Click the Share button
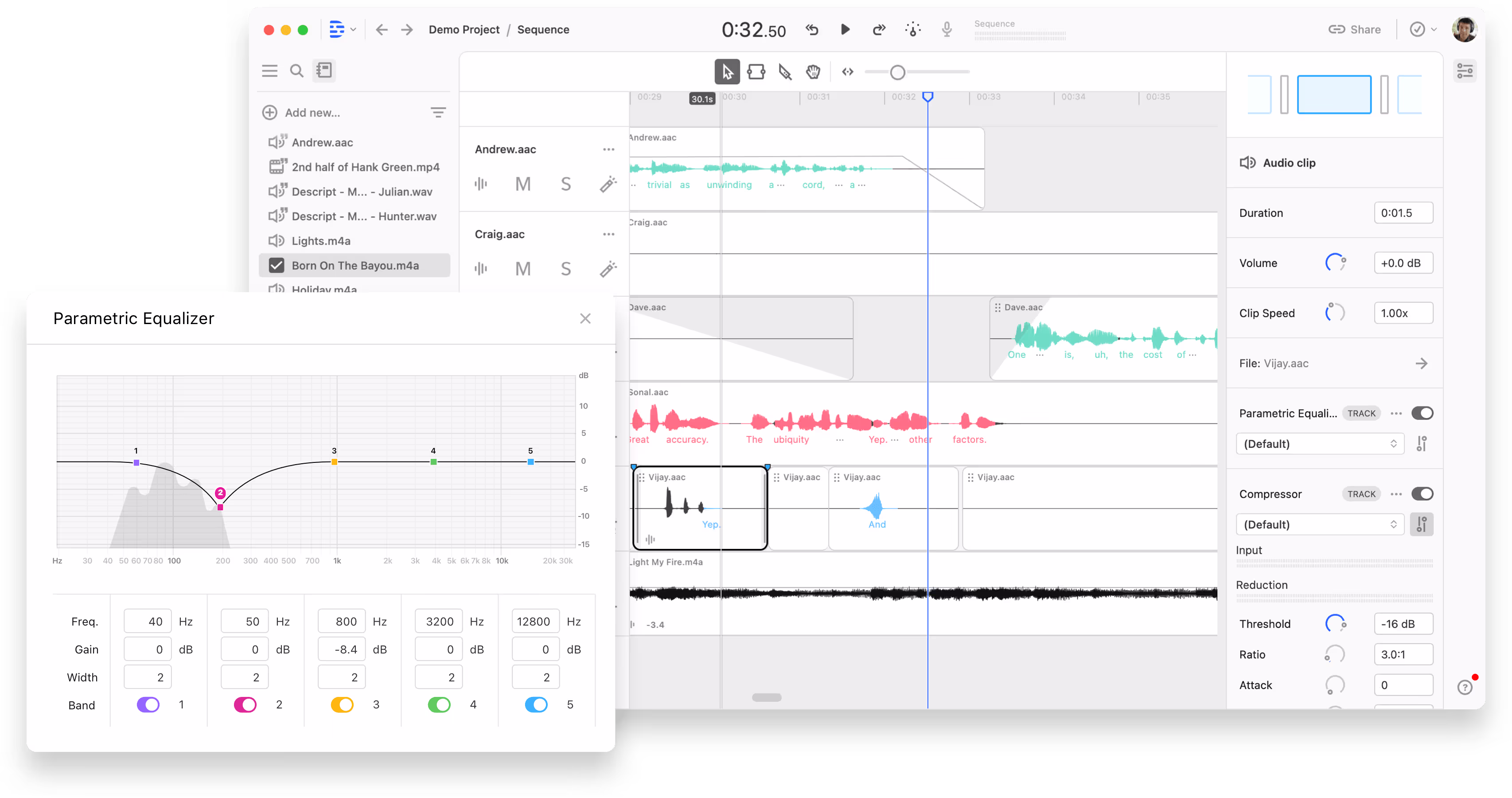This screenshot has width=1512, height=798. pos(1354,29)
